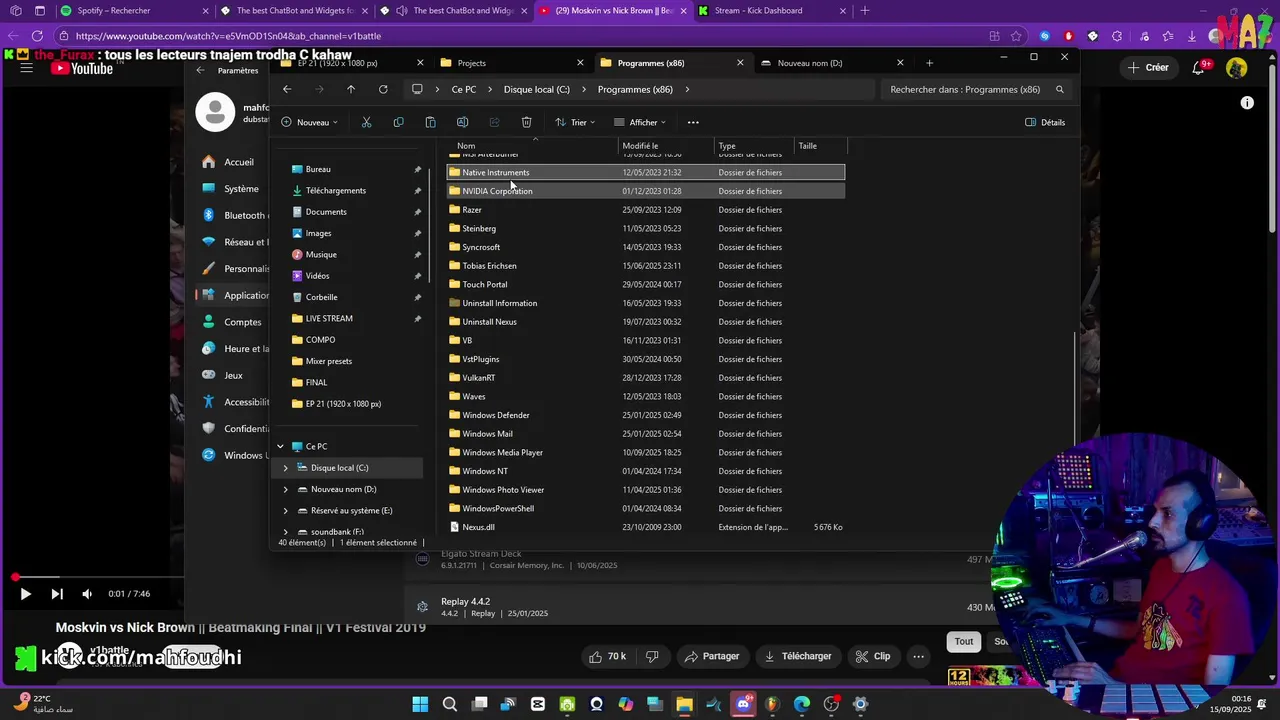Go back with Explorer's left arrow
This screenshot has height=720, width=1280.
point(287,89)
